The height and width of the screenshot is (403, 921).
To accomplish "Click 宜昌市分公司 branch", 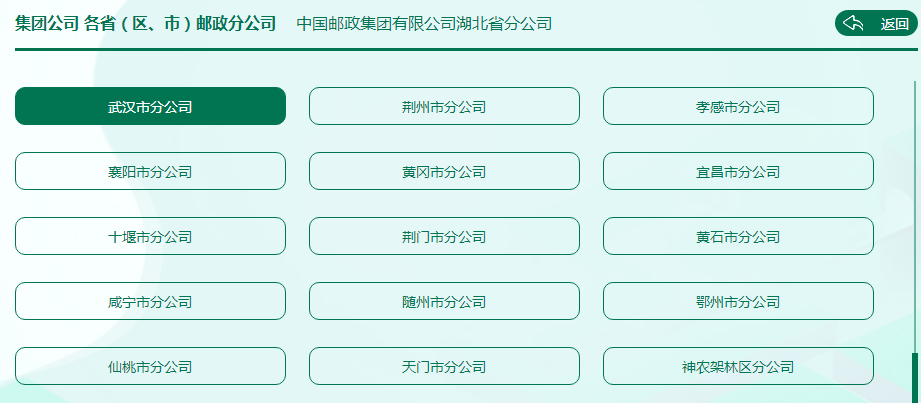I will click(x=738, y=171).
